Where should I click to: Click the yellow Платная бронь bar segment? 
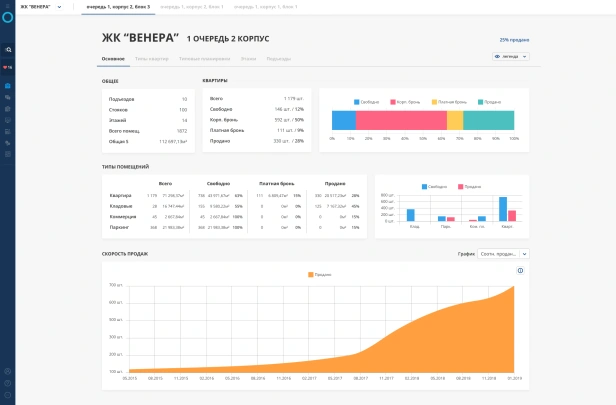455,120
